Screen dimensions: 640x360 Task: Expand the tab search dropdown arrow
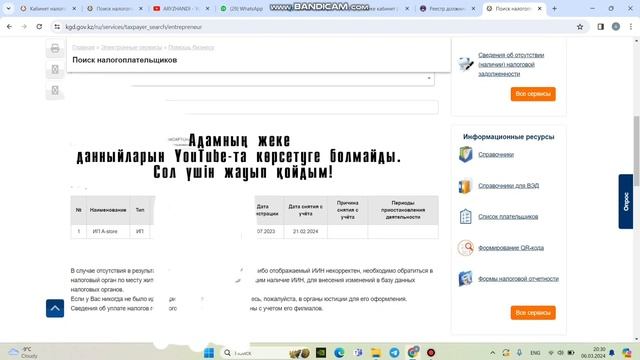[x=8, y=8]
